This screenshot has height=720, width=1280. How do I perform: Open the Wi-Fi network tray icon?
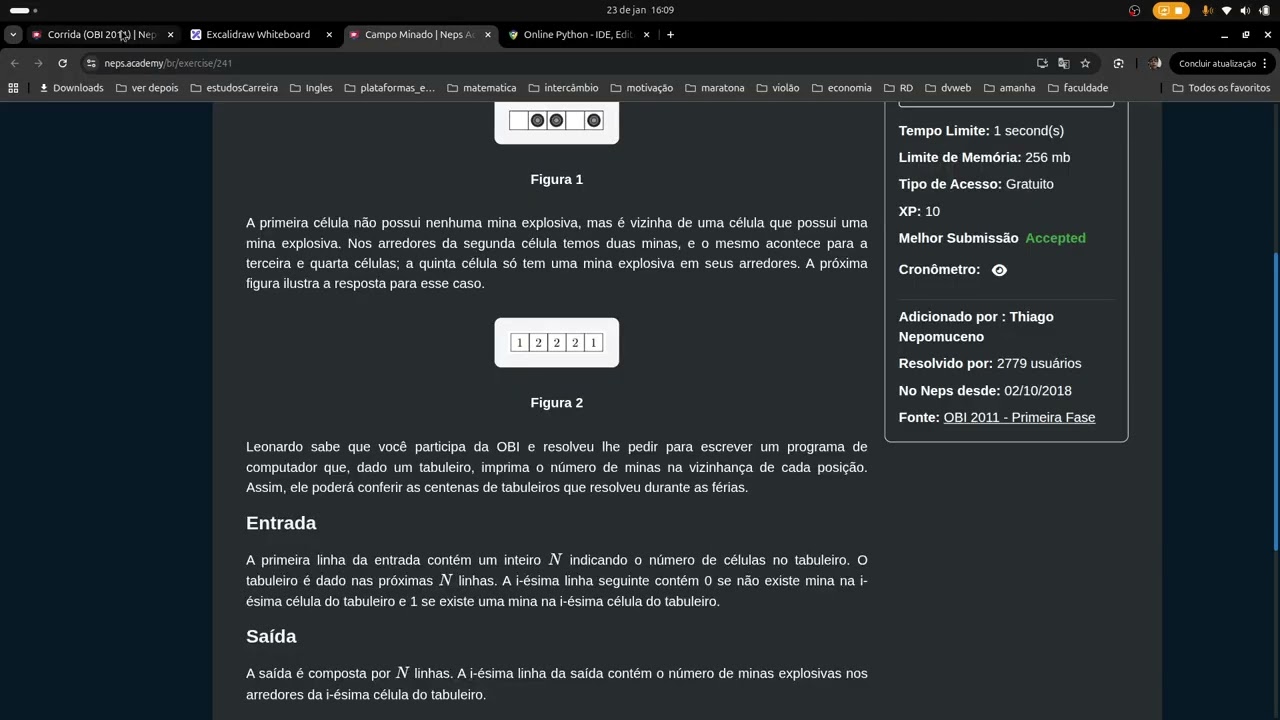point(1227,10)
